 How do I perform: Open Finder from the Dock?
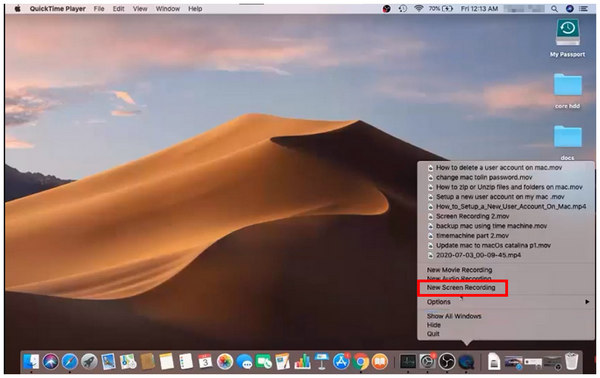pos(31,362)
